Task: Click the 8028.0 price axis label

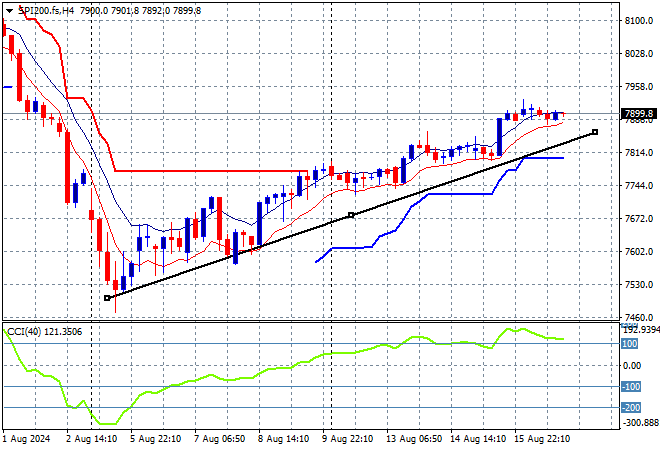Action: pos(639,53)
